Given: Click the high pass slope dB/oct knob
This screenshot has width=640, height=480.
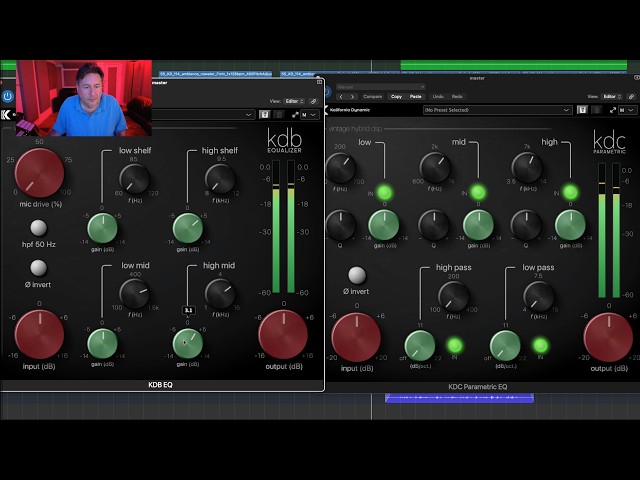Looking at the screenshot, I should click(x=420, y=346).
